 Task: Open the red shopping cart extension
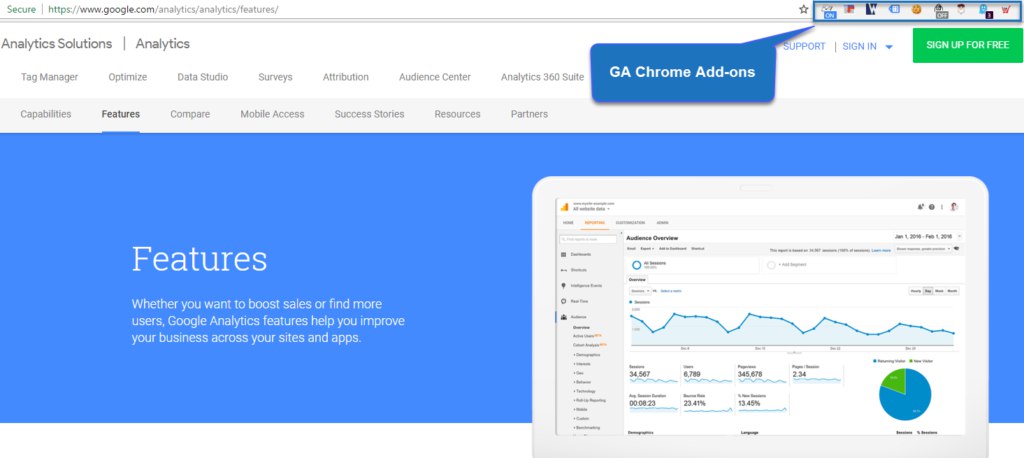[x=1006, y=10]
